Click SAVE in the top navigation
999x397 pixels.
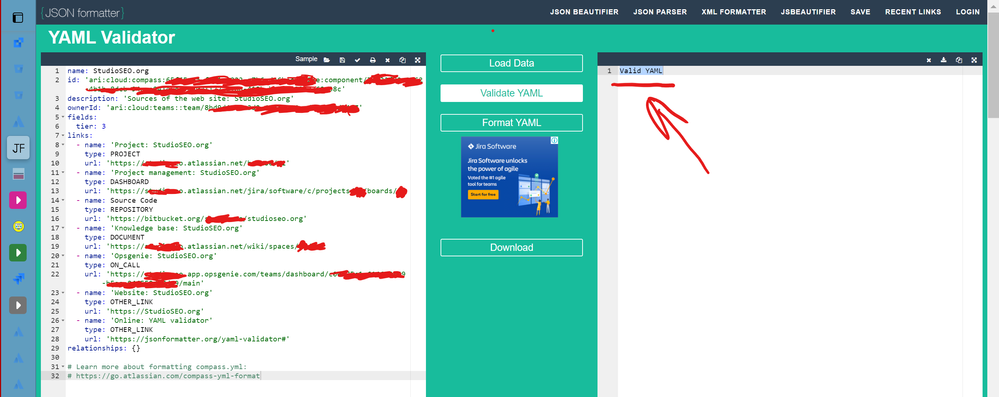tap(860, 12)
